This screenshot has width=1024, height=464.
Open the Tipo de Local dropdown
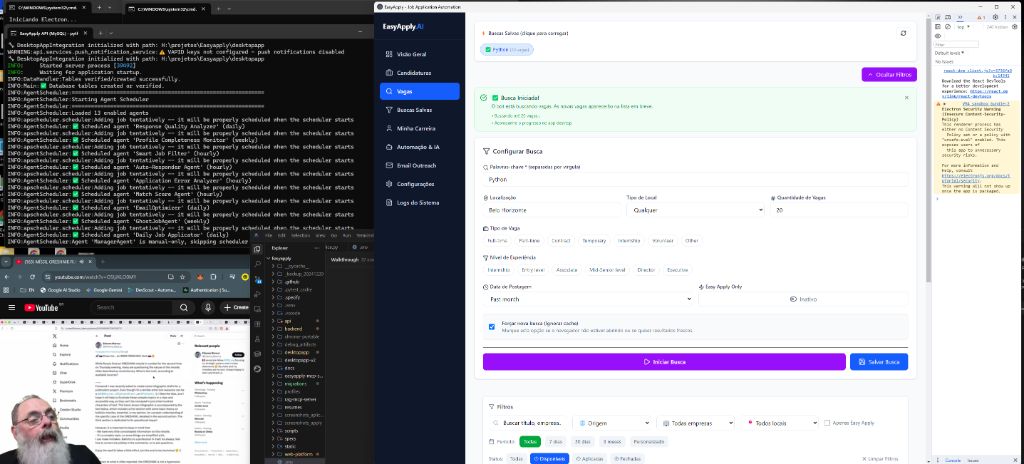(x=695, y=210)
